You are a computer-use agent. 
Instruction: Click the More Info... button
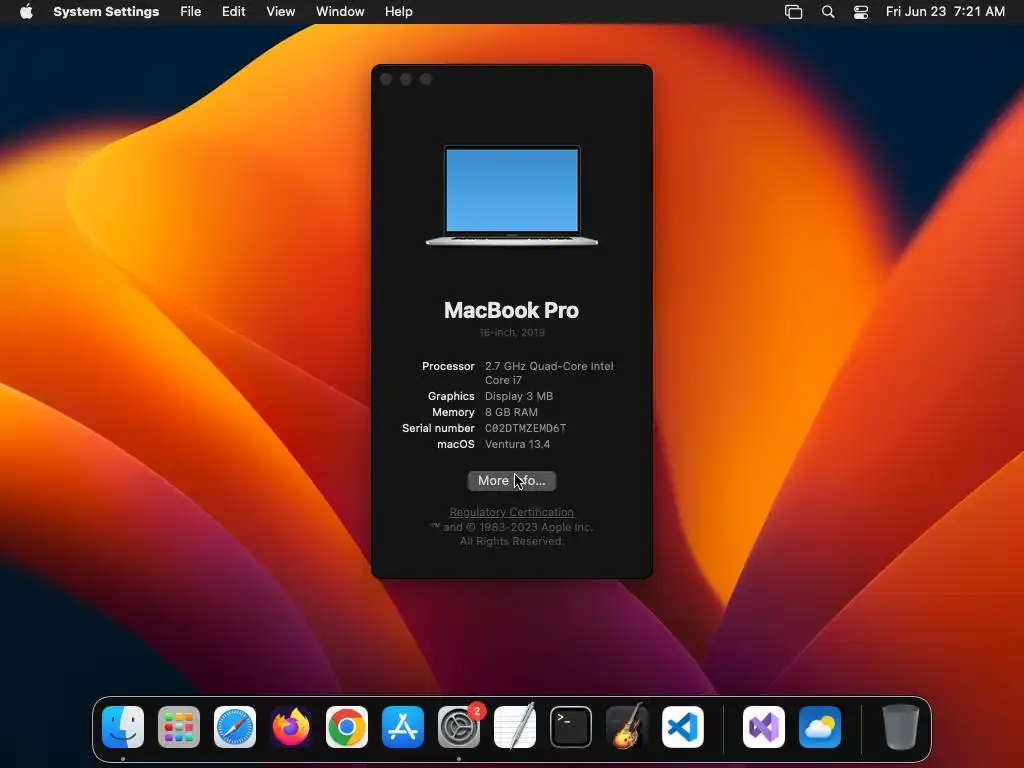512,481
